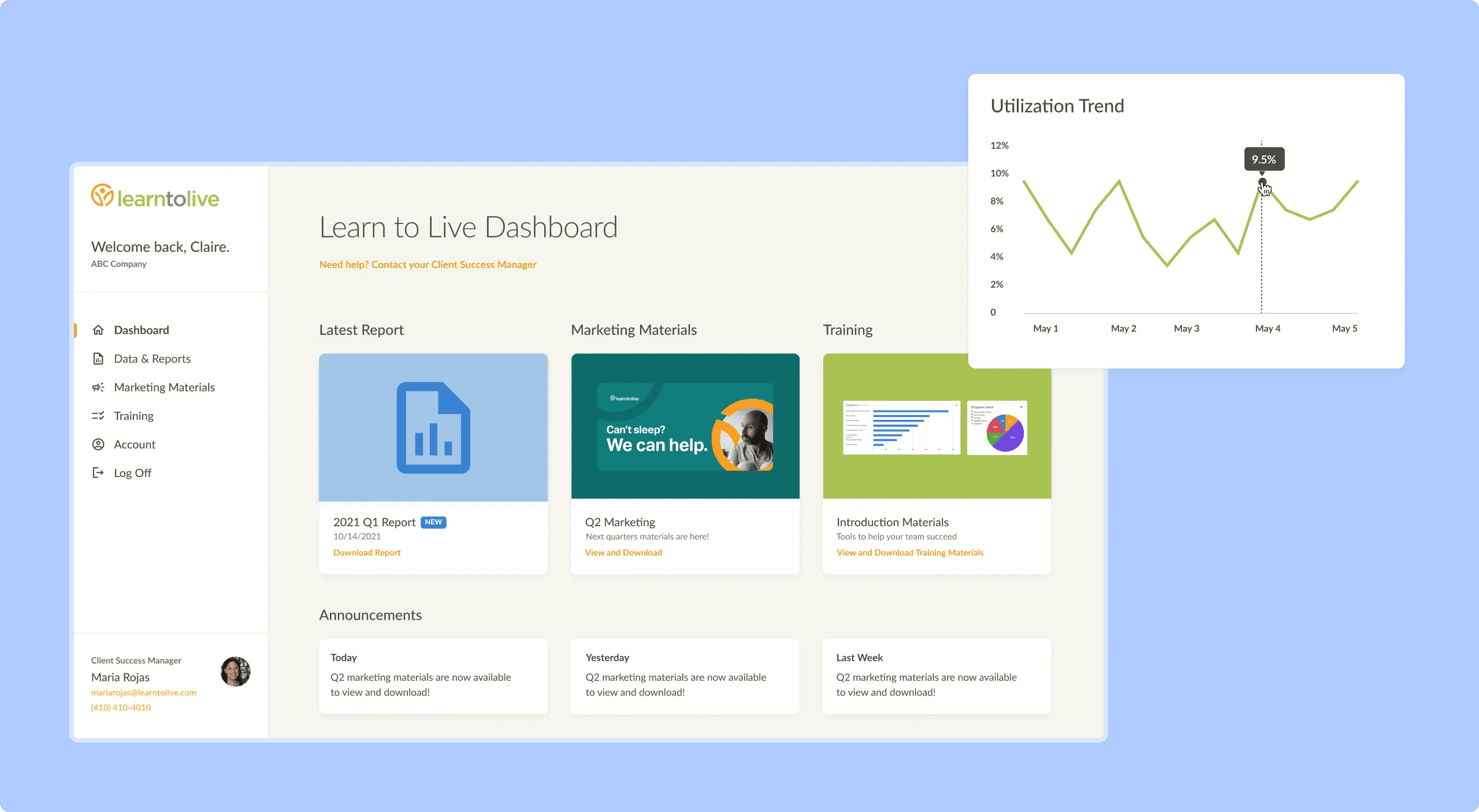Go to the Training sidebar item
The width and height of the screenshot is (1479, 812).
point(133,416)
